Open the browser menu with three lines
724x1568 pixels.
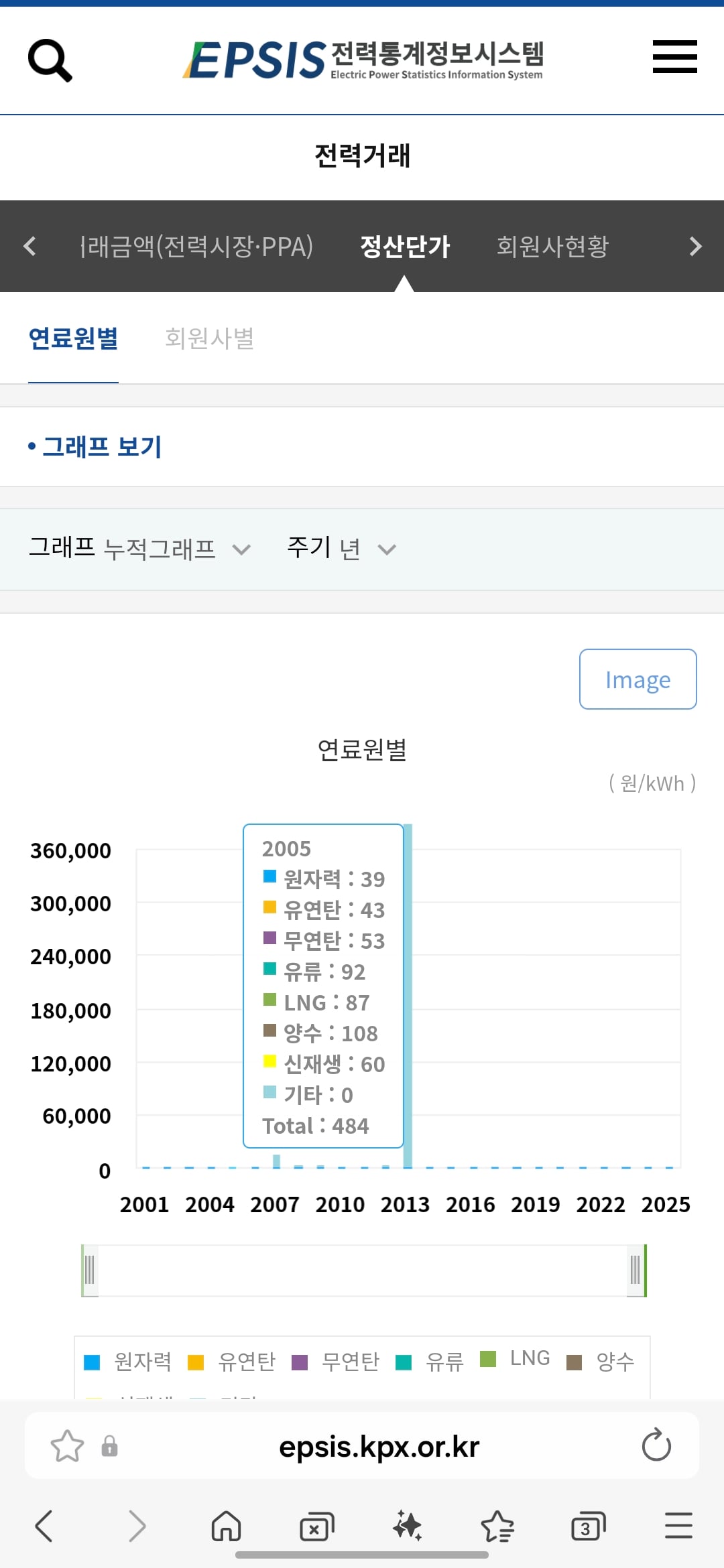pyautogui.click(x=678, y=1525)
